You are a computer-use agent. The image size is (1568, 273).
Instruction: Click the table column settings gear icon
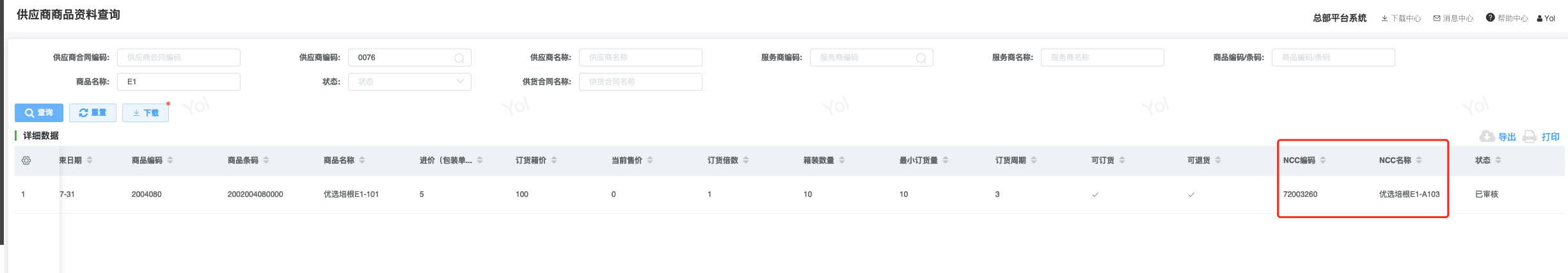tap(26, 160)
